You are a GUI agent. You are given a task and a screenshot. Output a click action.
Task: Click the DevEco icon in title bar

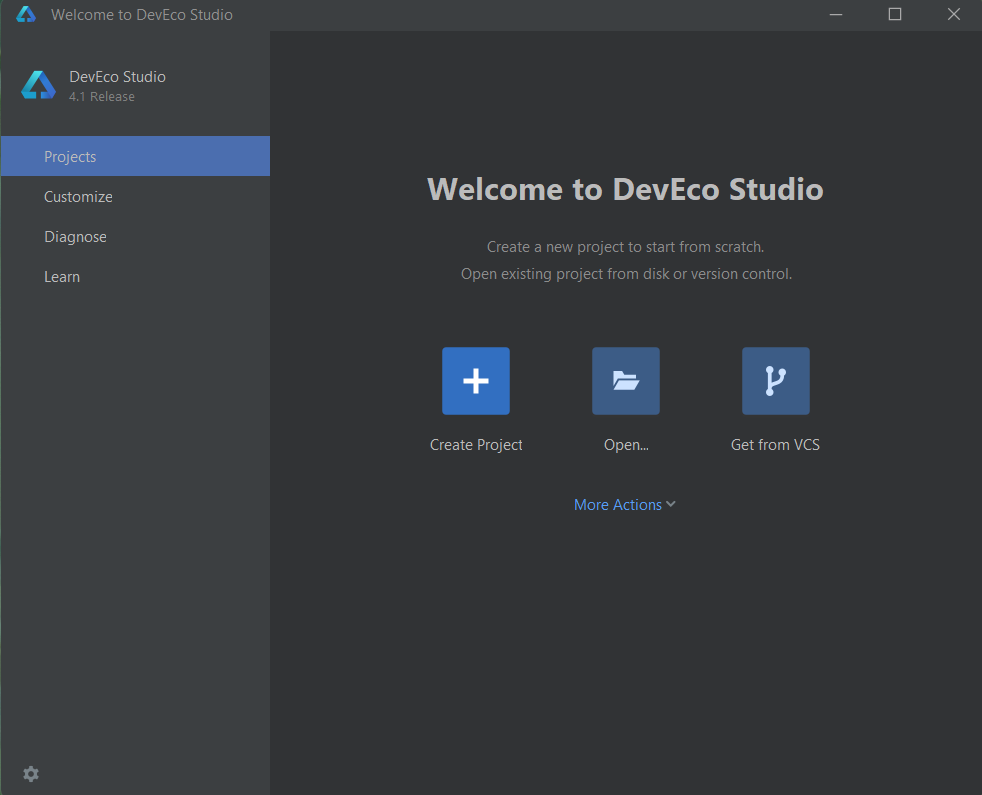click(x=26, y=14)
